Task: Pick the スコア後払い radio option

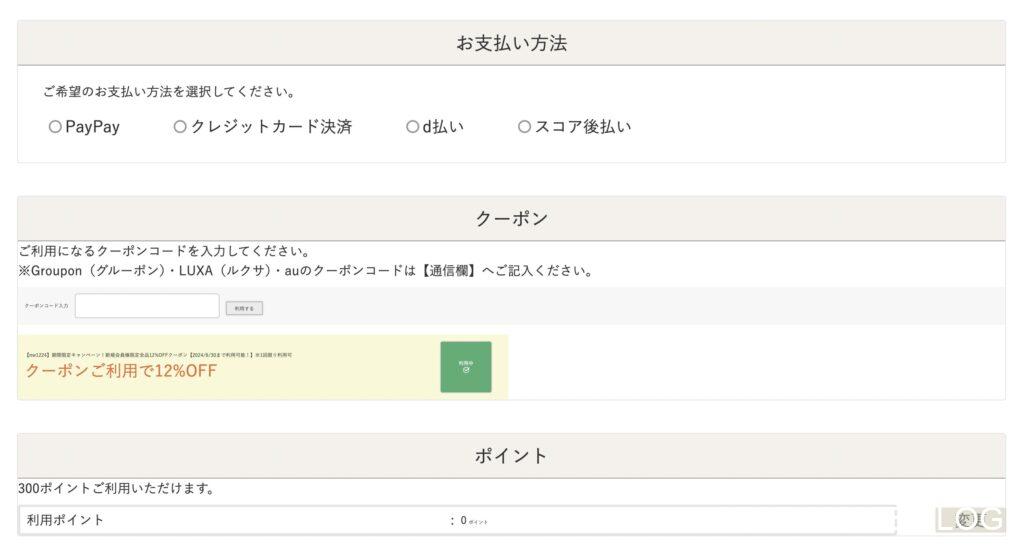Action: pos(524,127)
